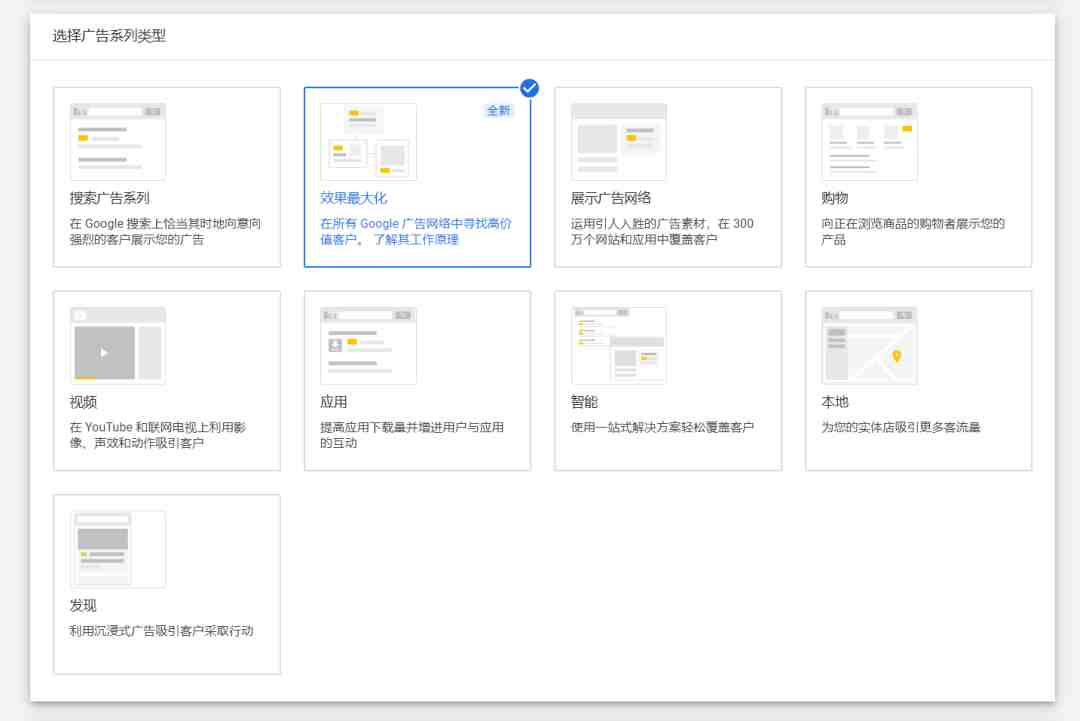Click the blue checkmark on 效果最大化 card
The width and height of the screenshot is (1080, 721).
(x=529, y=88)
